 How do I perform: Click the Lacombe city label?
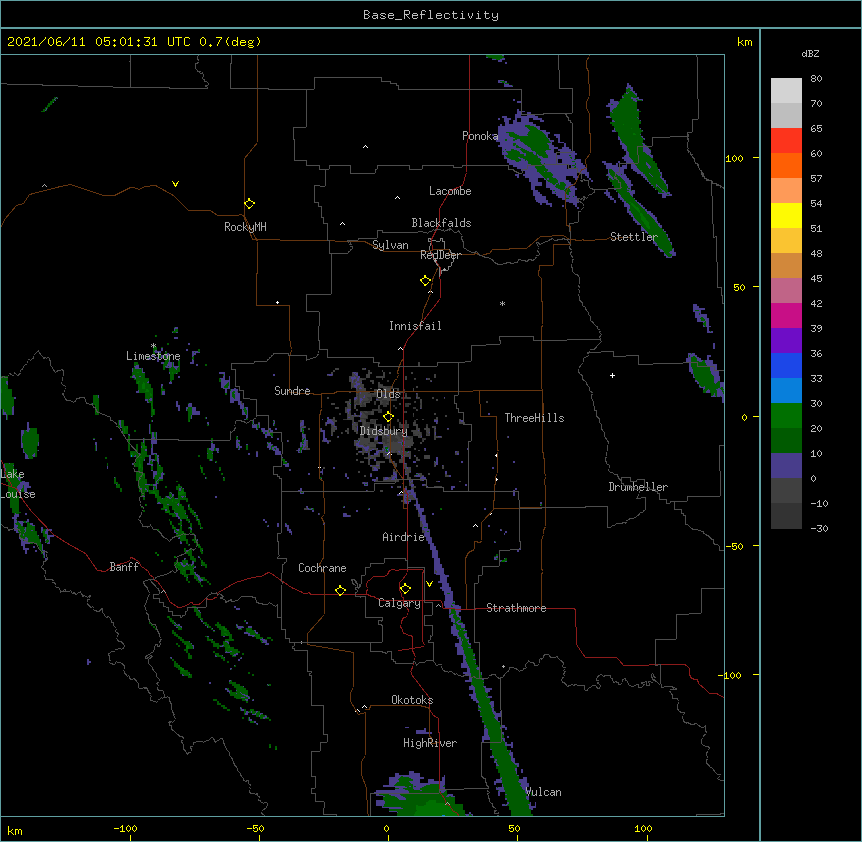(450, 191)
